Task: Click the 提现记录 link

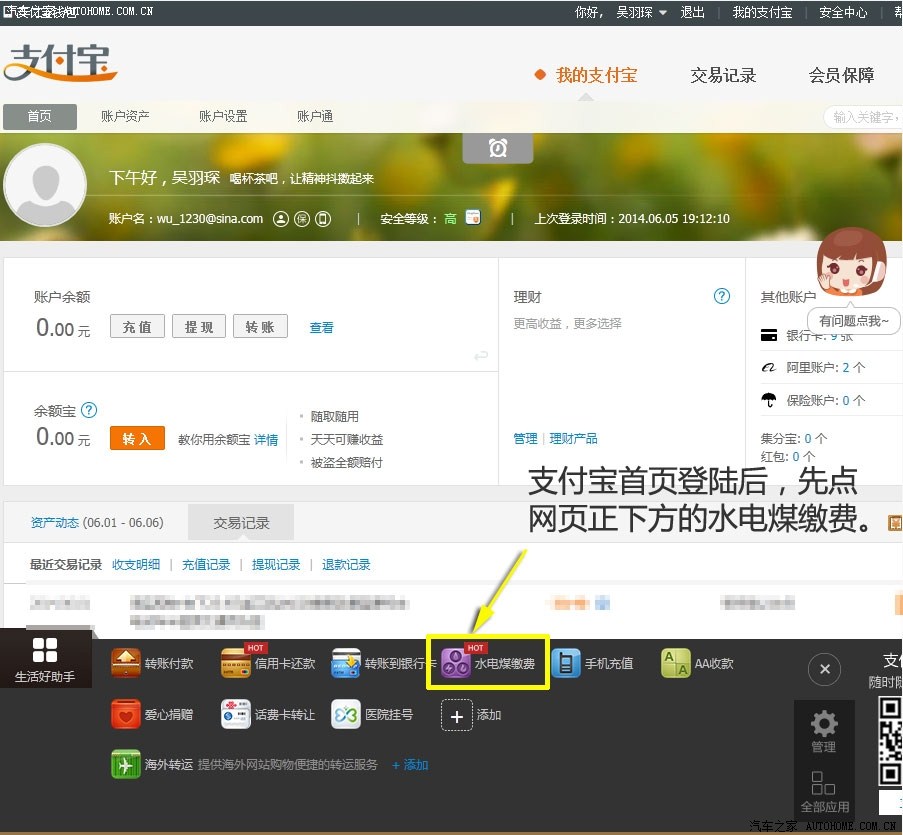Action: pos(276,564)
